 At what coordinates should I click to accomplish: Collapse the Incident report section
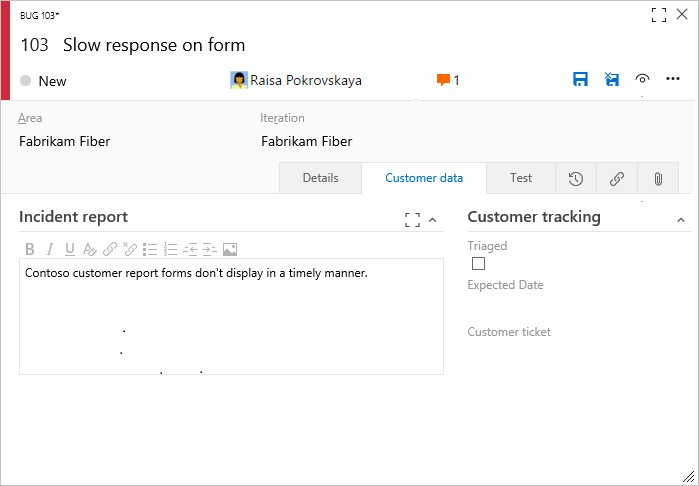pyautogui.click(x=432, y=219)
